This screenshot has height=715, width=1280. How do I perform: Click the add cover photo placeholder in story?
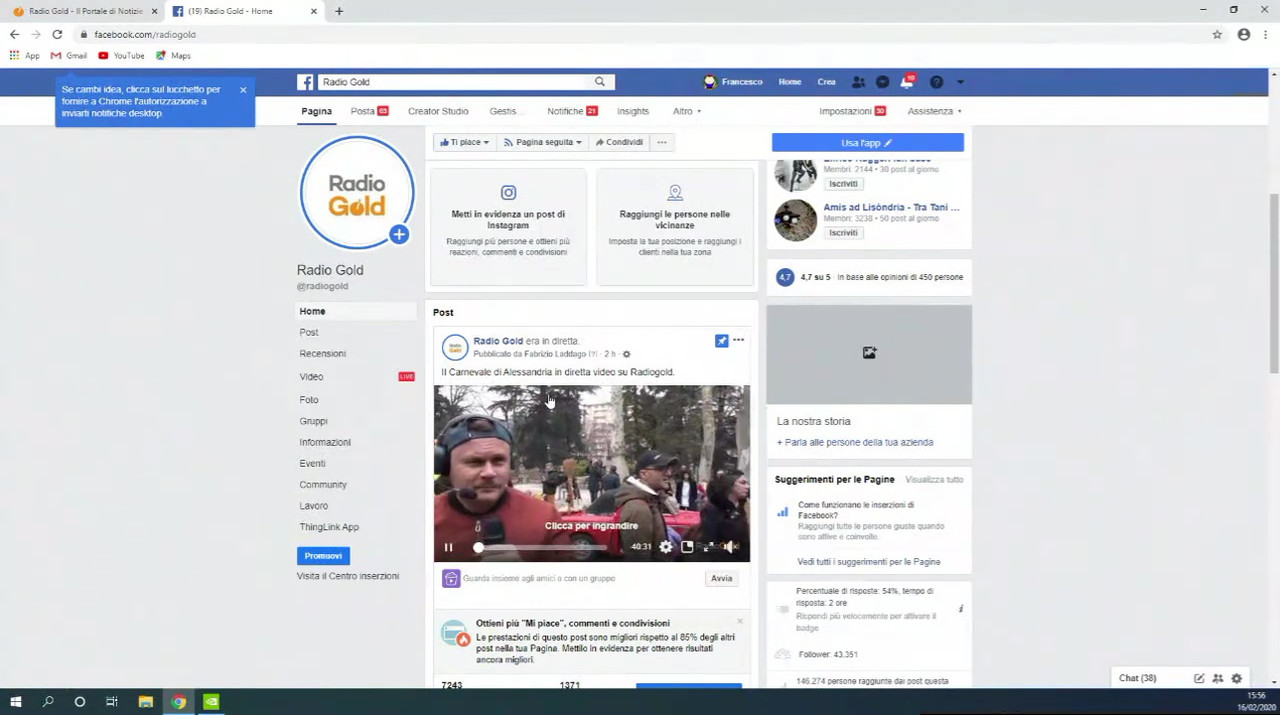(x=869, y=353)
